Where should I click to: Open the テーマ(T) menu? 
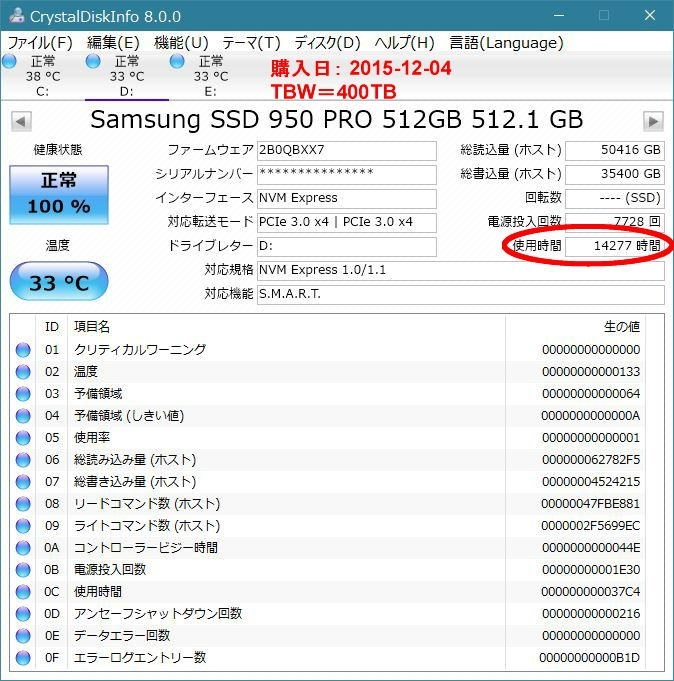(x=251, y=43)
